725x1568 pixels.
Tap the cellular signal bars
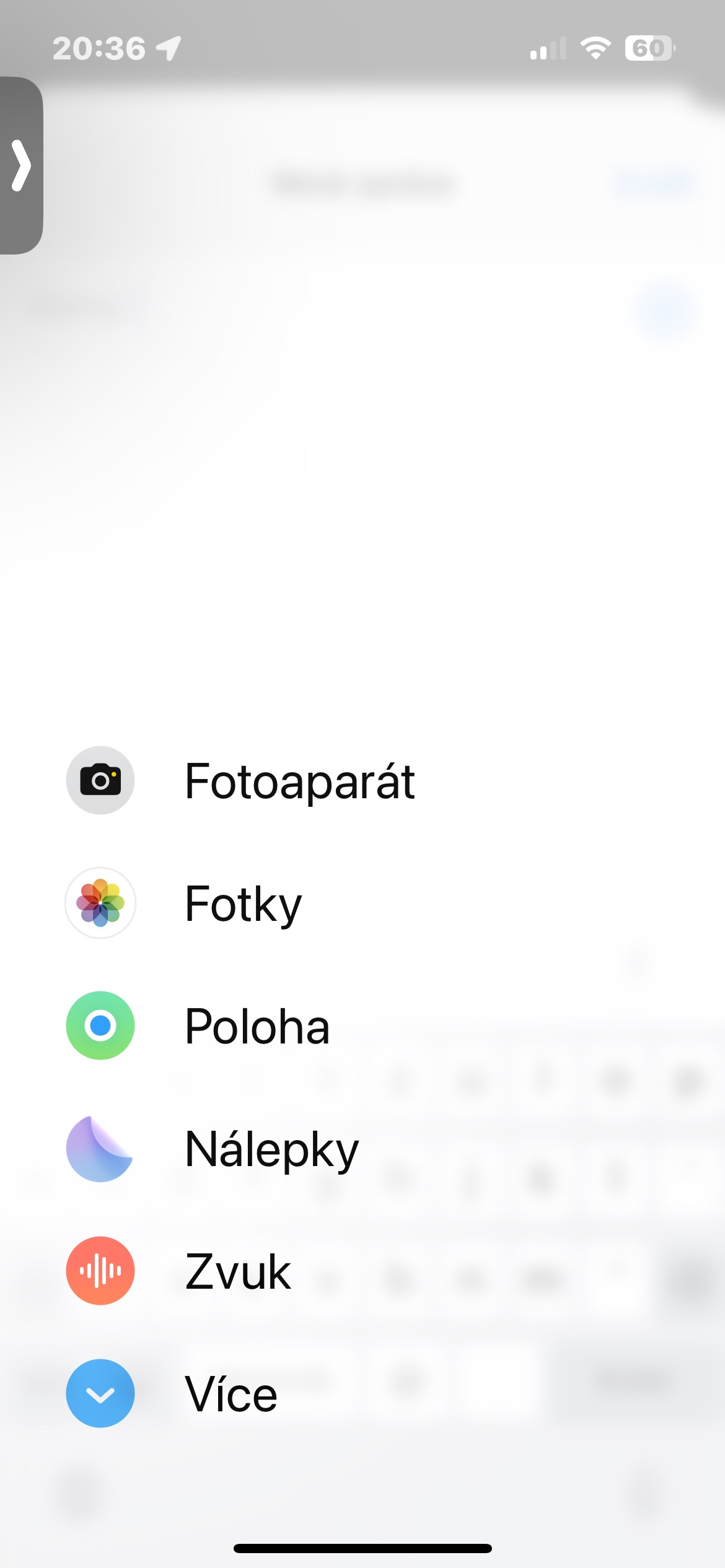click(x=548, y=48)
